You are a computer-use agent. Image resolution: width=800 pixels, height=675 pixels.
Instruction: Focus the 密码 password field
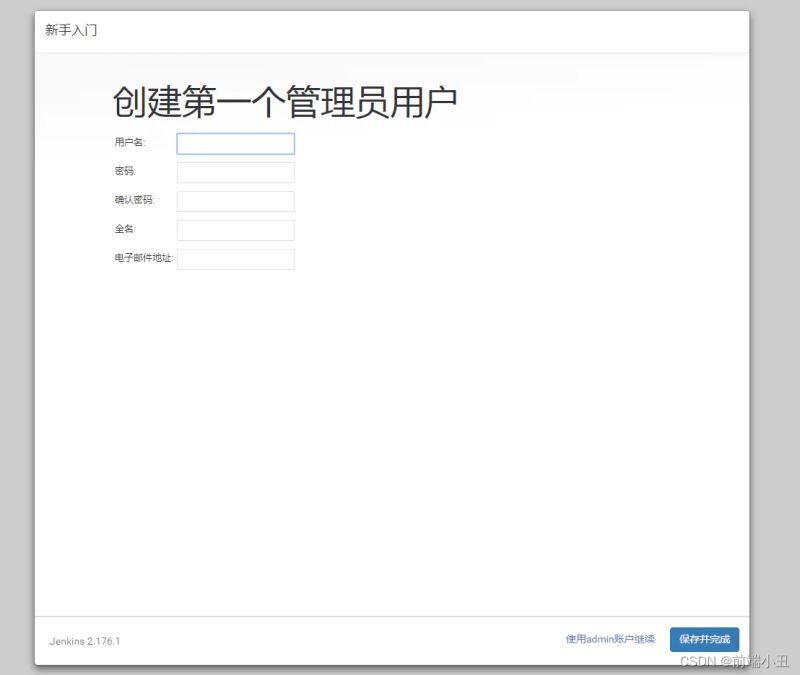(234, 172)
